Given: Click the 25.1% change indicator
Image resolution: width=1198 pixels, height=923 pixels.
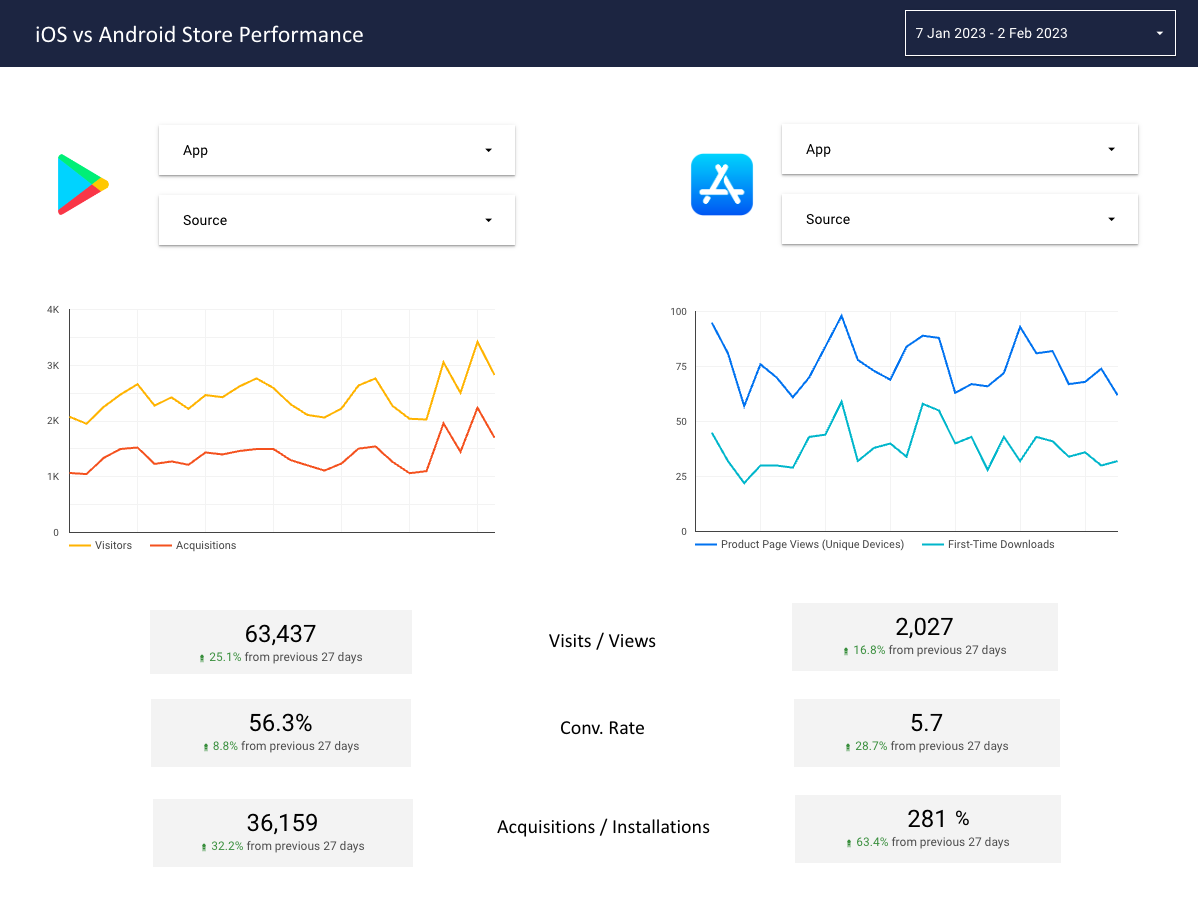Looking at the screenshot, I should pyautogui.click(x=220, y=657).
